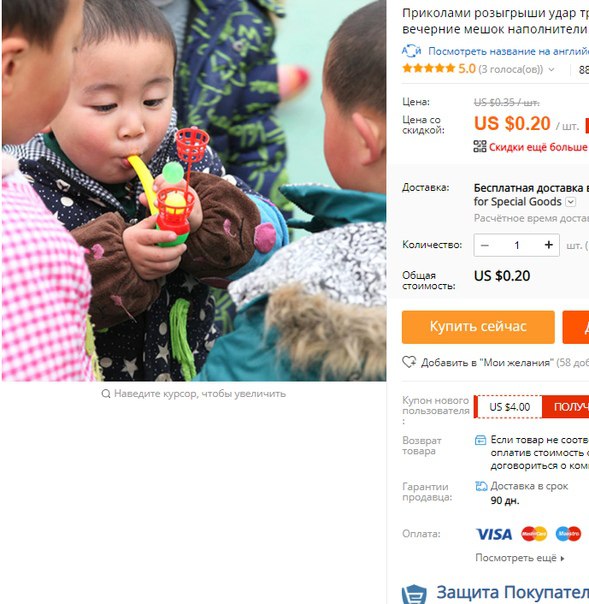Increase quantity with the plus button
This screenshot has height=604, width=589.
[x=549, y=245]
